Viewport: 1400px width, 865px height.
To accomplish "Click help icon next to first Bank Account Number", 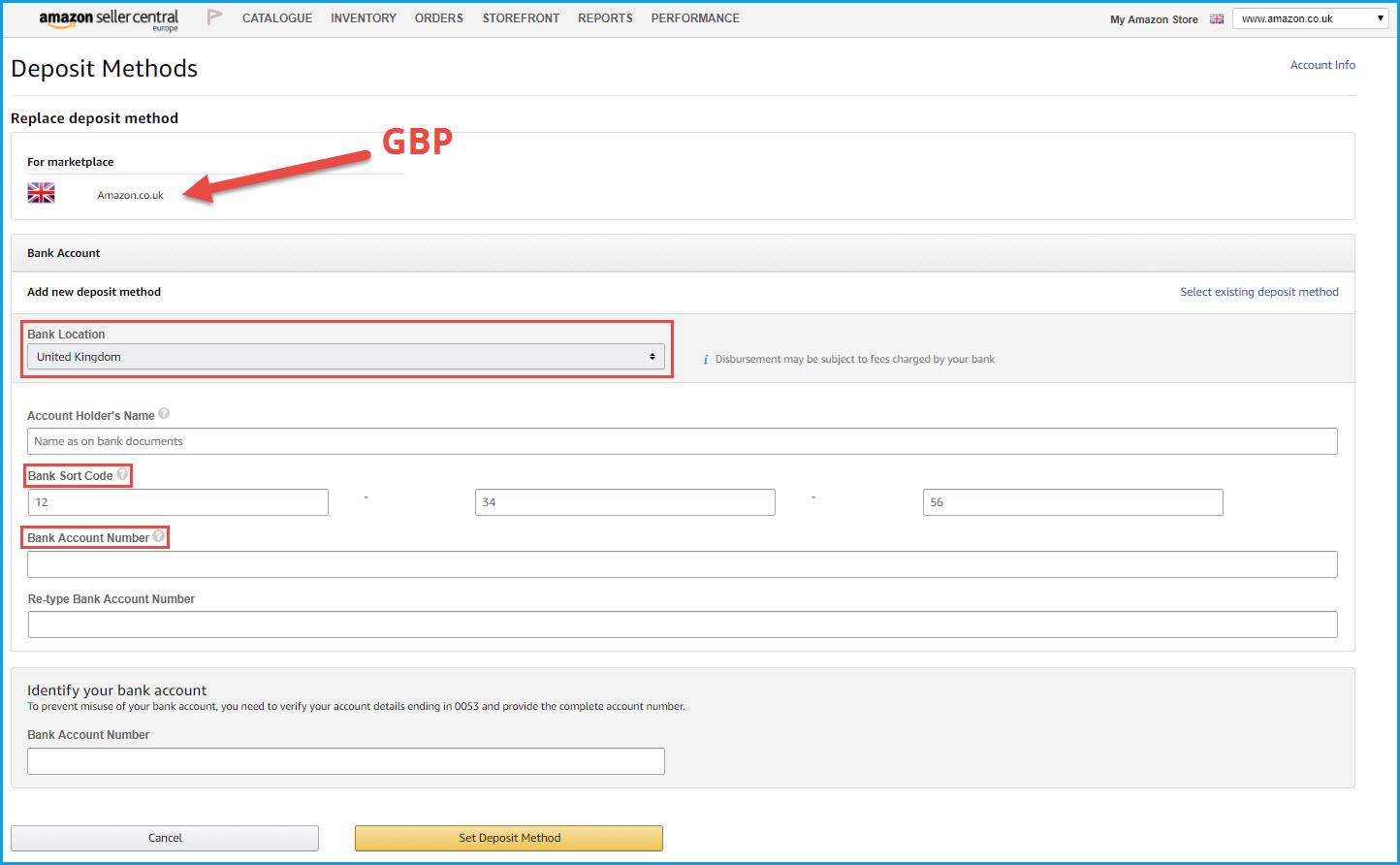I will point(158,535).
